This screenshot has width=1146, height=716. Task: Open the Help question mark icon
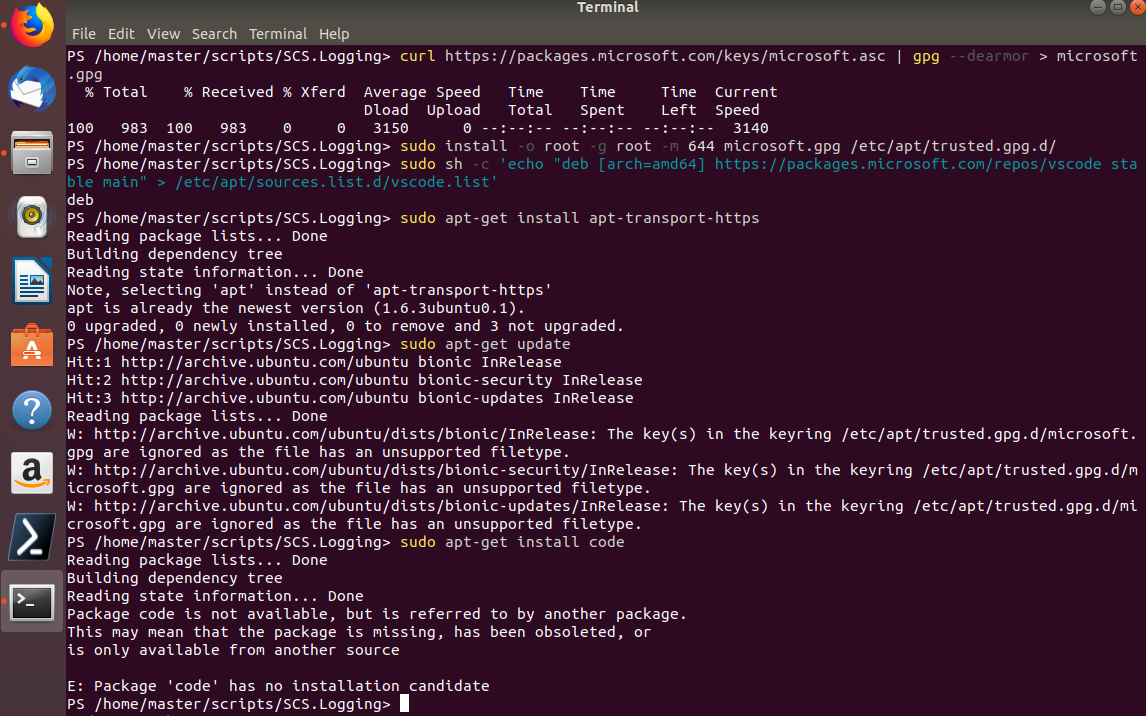(30, 411)
